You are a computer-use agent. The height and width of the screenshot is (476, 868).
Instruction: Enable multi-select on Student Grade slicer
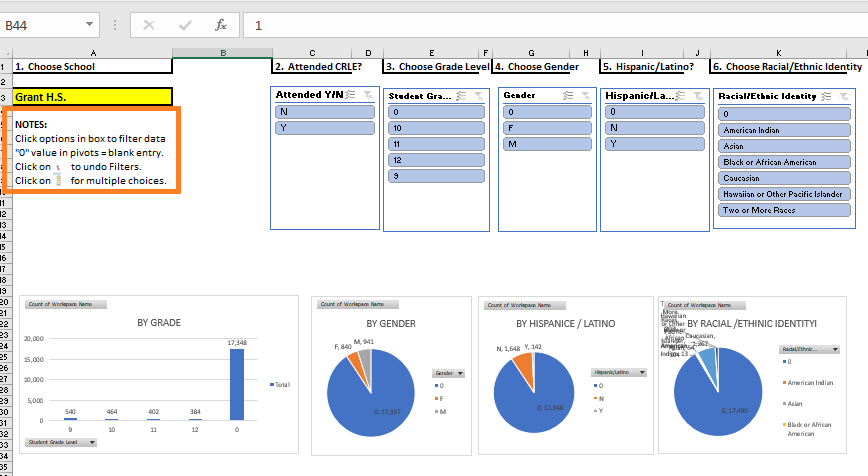click(x=462, y=96)
